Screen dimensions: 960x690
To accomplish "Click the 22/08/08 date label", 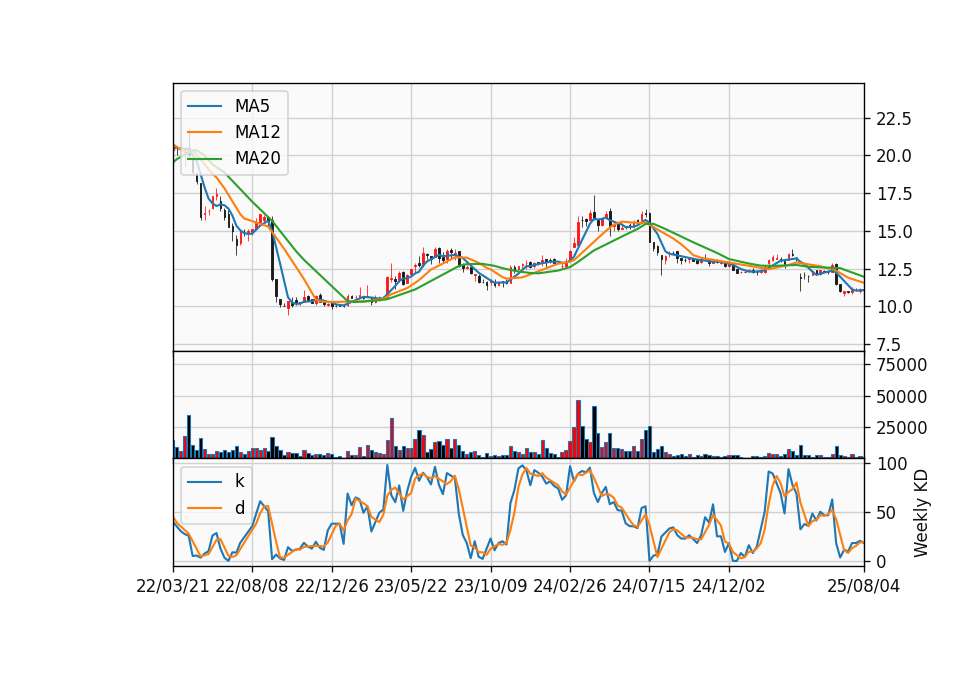I will [x=252, y=586].
